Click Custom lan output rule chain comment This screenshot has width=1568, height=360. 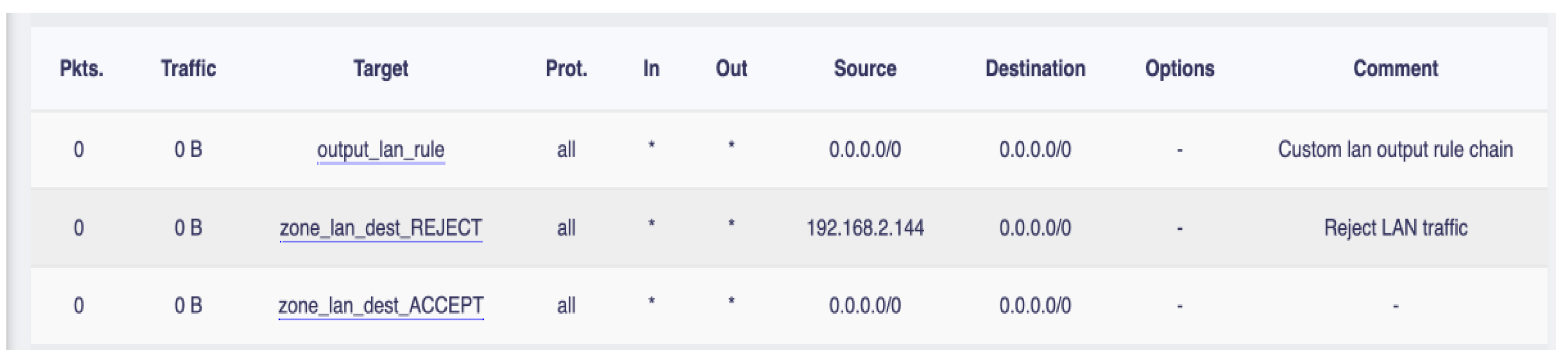1395,150
